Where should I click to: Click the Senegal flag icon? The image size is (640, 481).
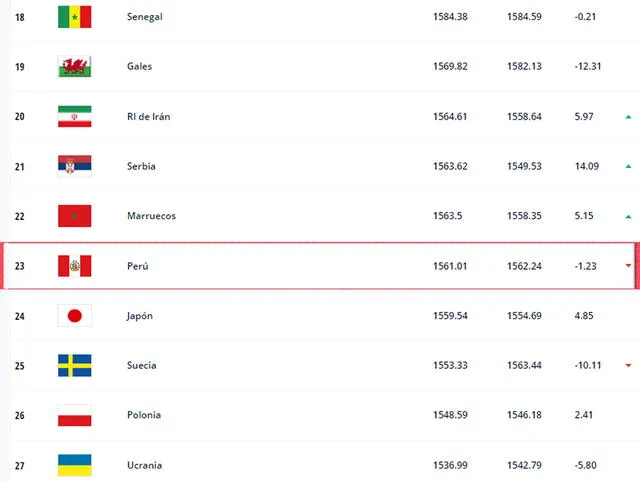pos(75,17)
